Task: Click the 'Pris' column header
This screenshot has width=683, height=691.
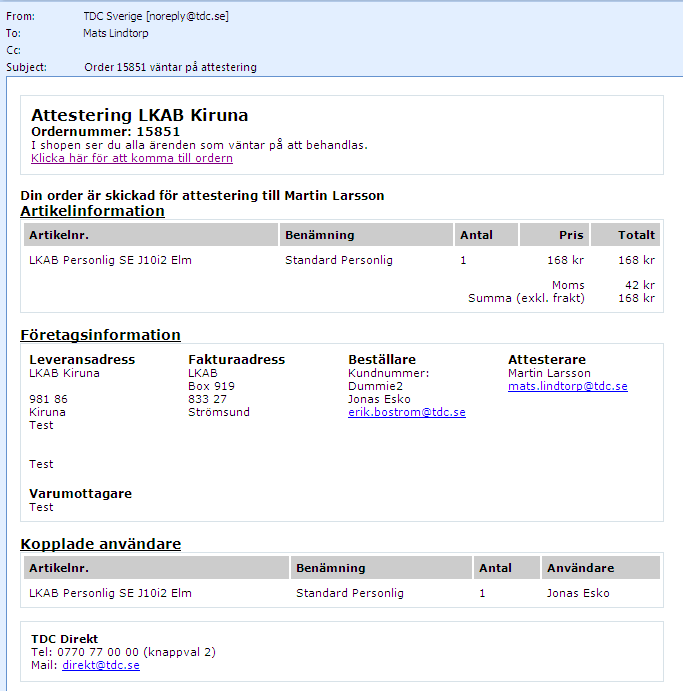Action: (x=554, y=234)
